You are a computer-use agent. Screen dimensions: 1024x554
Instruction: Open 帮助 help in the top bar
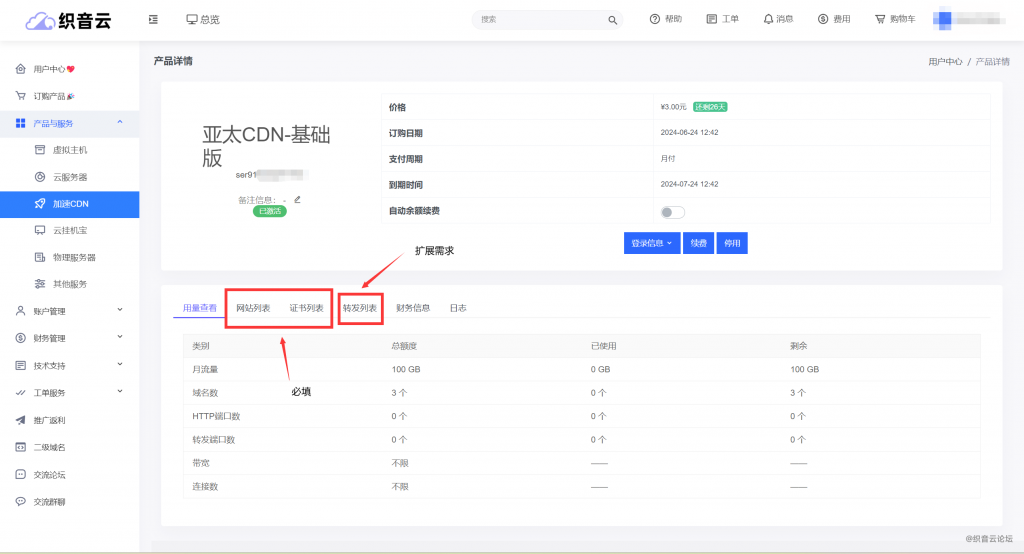tap(665, 19)
